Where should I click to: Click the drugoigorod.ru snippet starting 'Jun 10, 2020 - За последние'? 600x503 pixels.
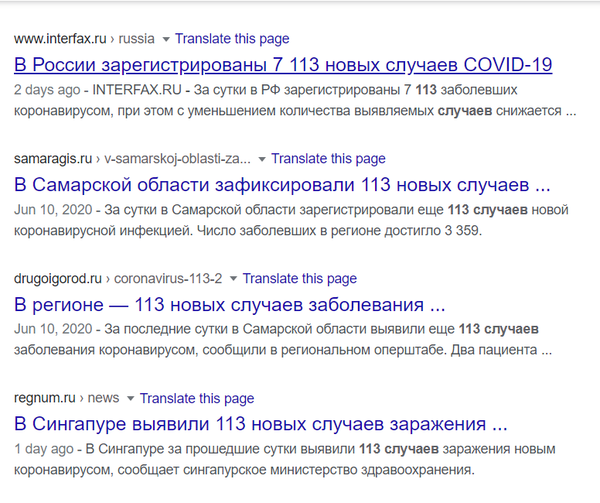point(276,329)
